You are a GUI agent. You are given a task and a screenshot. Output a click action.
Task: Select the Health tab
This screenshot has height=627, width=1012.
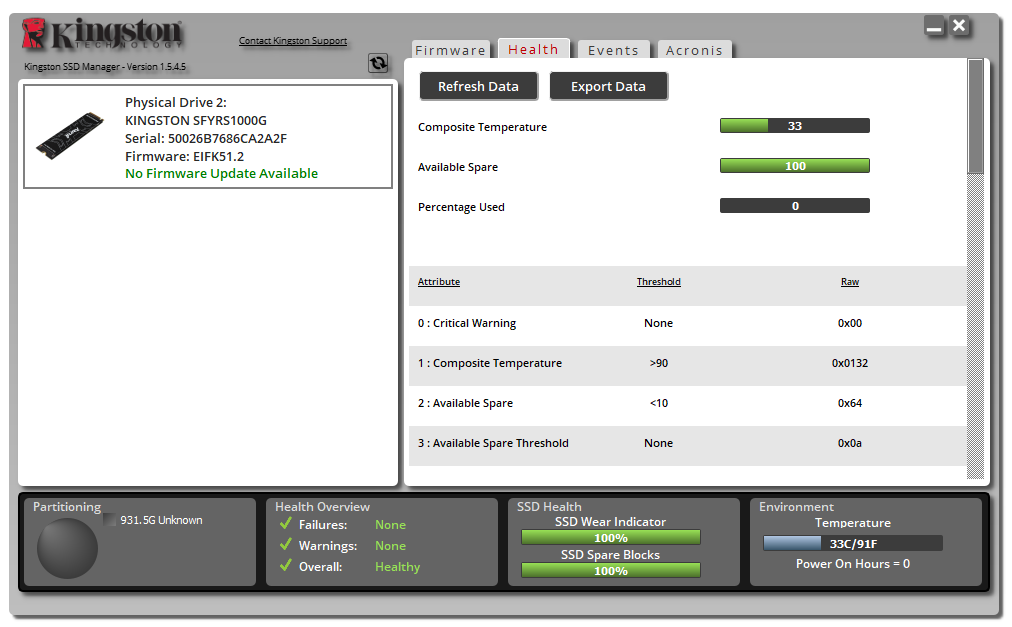533,48
